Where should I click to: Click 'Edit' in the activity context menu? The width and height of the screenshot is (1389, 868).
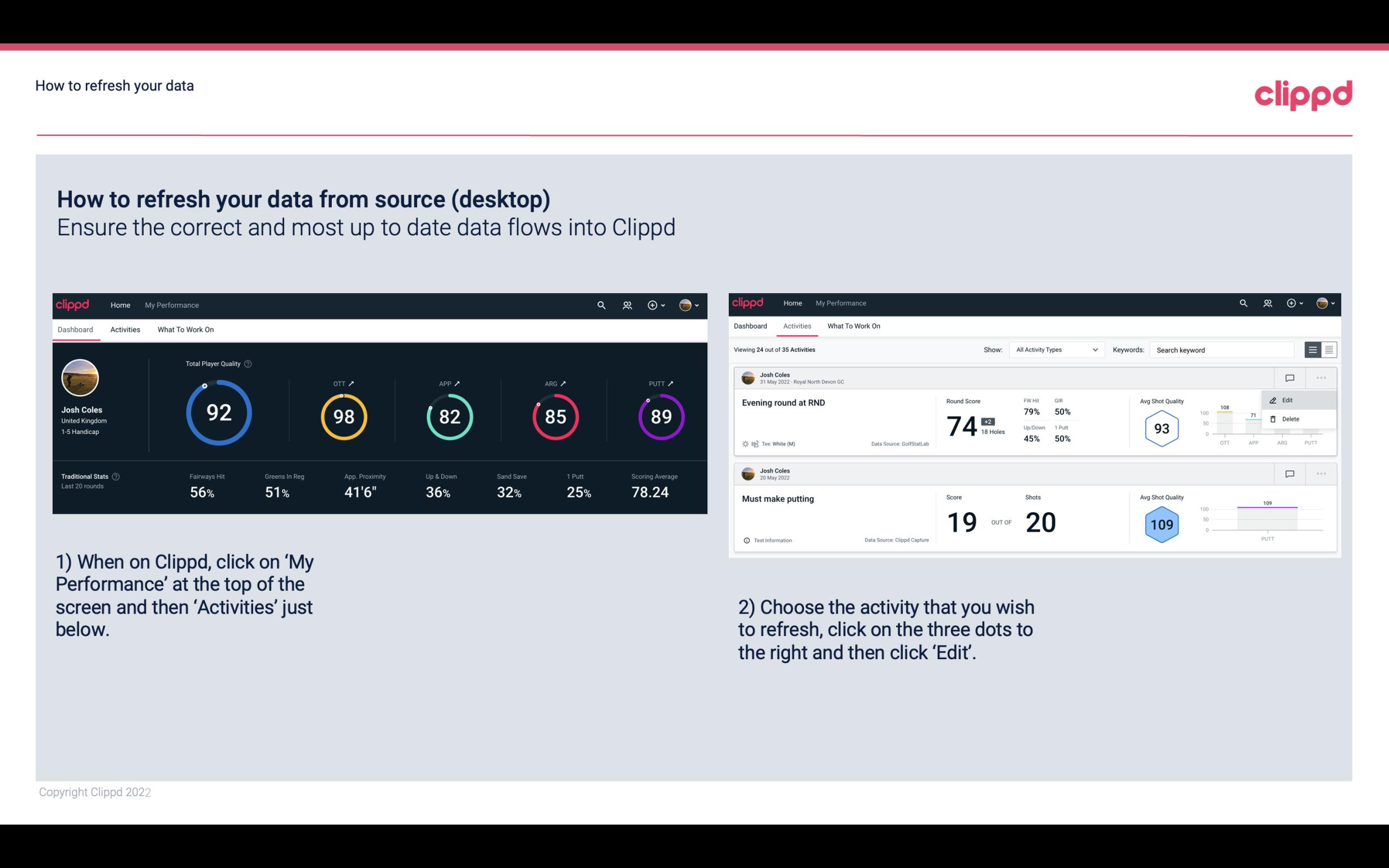[x=1289, y=399]
